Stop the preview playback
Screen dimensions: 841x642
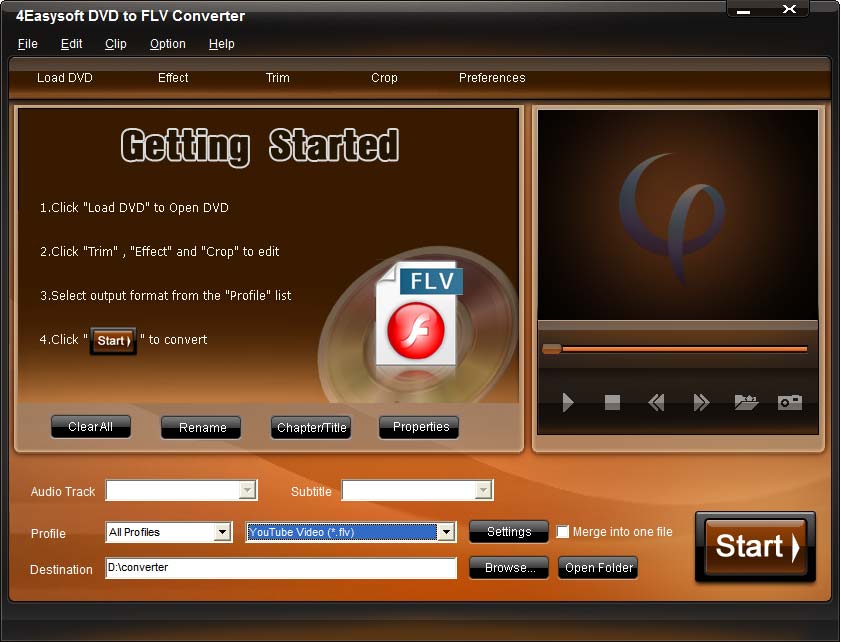pos(612,402)
